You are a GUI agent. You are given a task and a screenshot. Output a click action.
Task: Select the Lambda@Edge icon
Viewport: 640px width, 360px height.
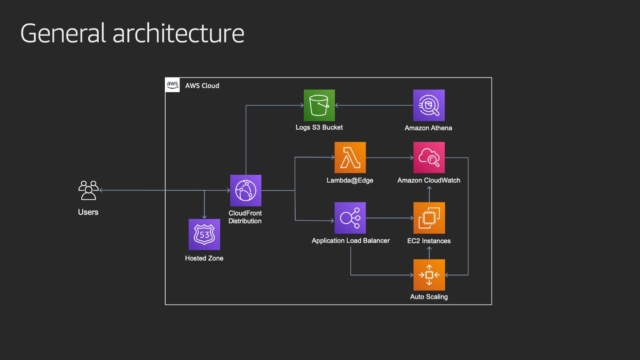[350, 158]
